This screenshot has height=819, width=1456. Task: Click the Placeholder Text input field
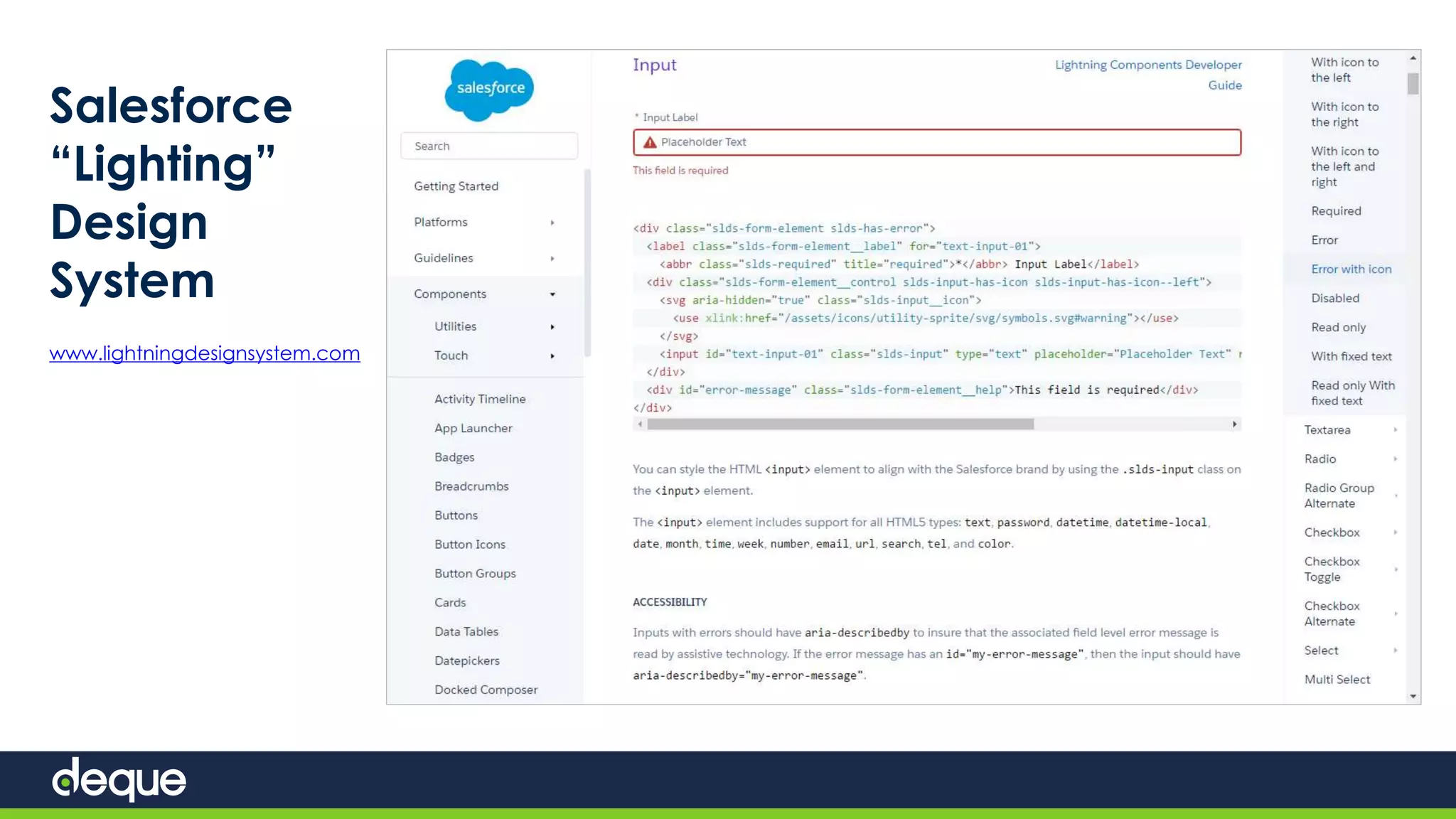937,142
